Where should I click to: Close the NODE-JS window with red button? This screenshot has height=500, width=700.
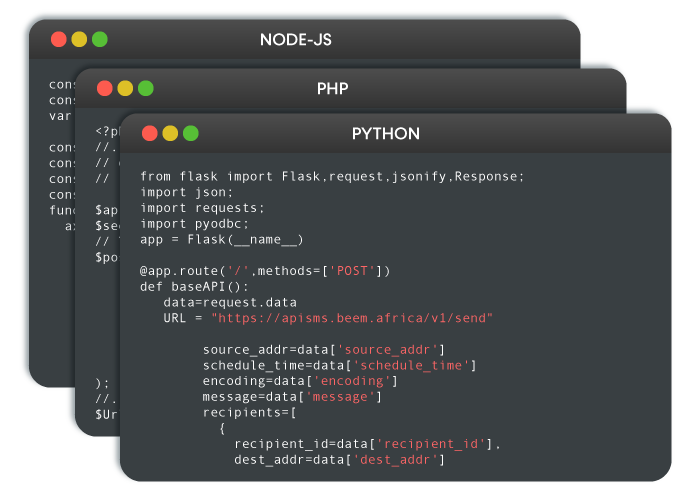(x=58, y=39)
